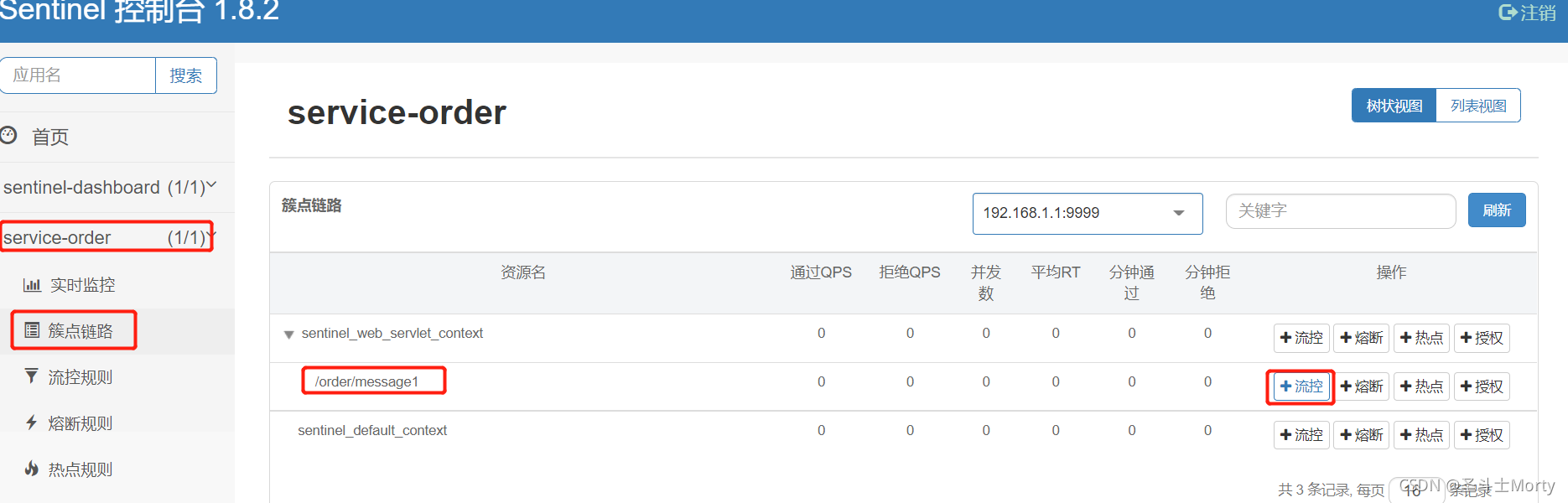Focus the 应用名 app name input
Viewport: 1568px width, 503px height.
(x=78, y=75)
